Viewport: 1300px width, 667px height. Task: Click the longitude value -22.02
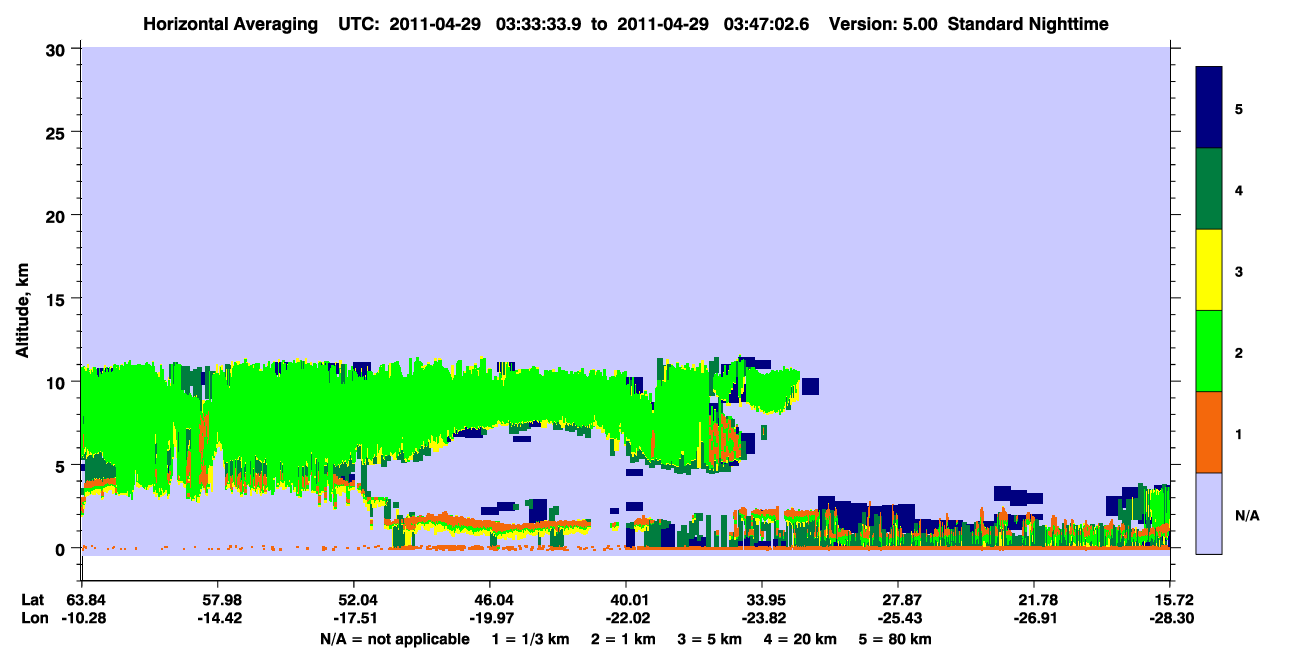click(626, 619)
